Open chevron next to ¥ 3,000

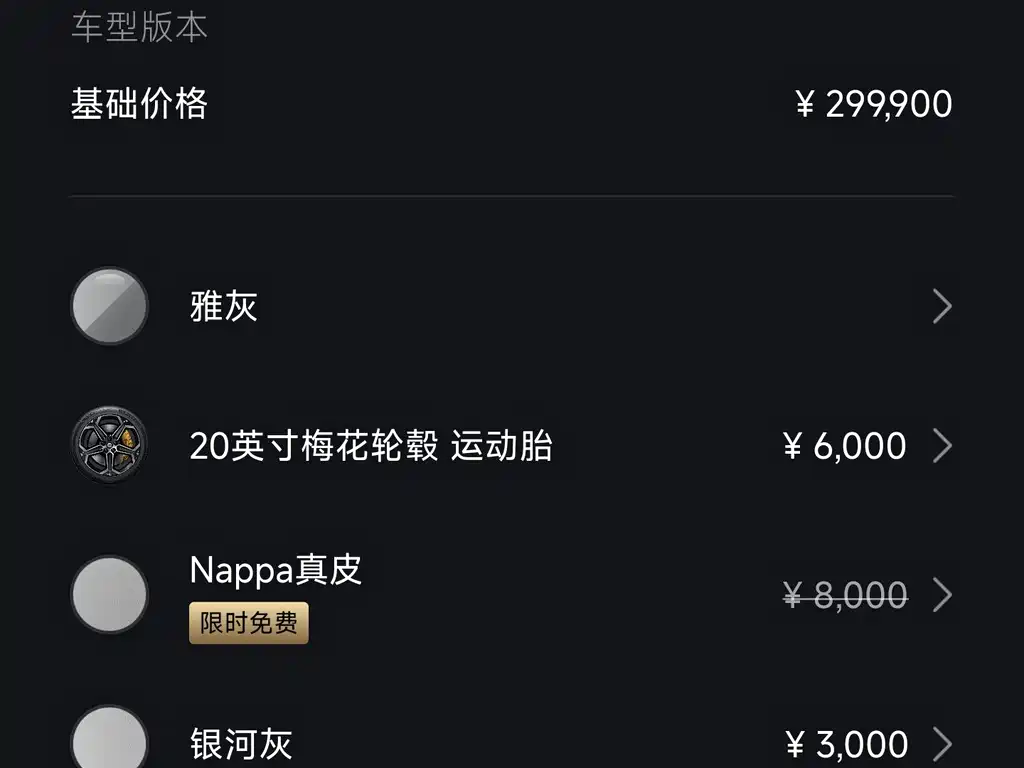coord(941,744)
